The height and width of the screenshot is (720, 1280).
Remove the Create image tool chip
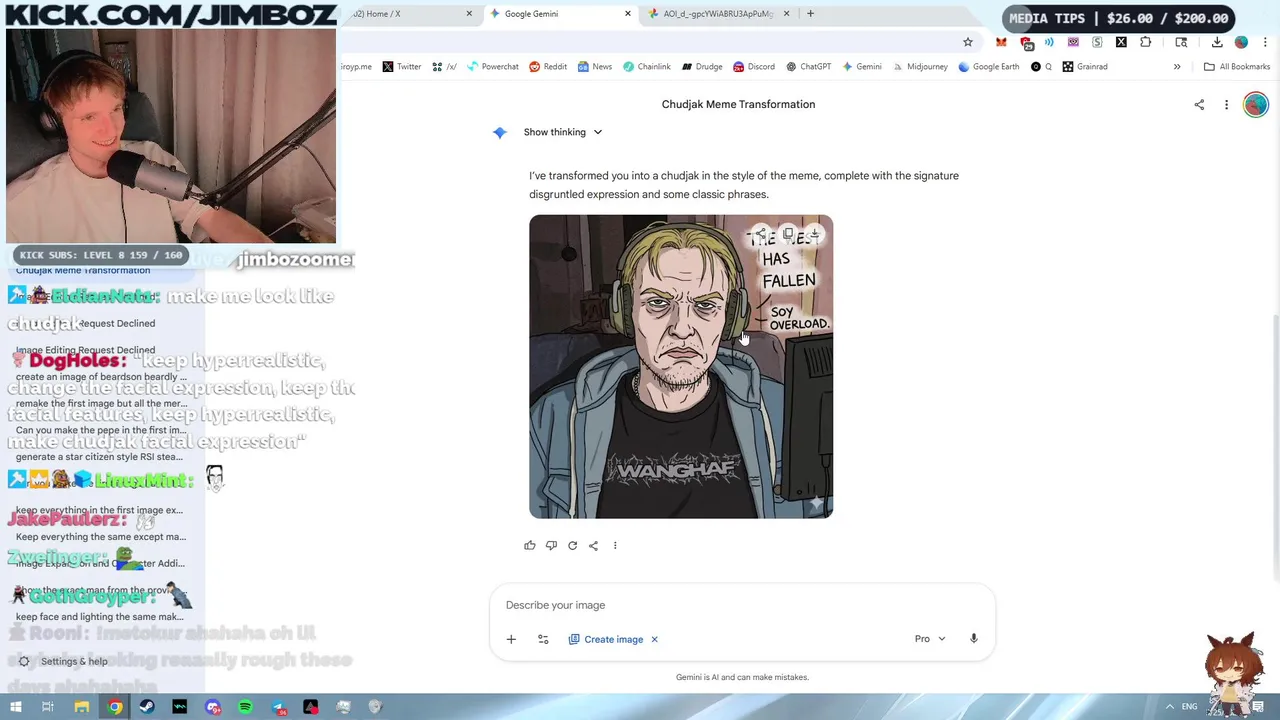tap(655, 639)
